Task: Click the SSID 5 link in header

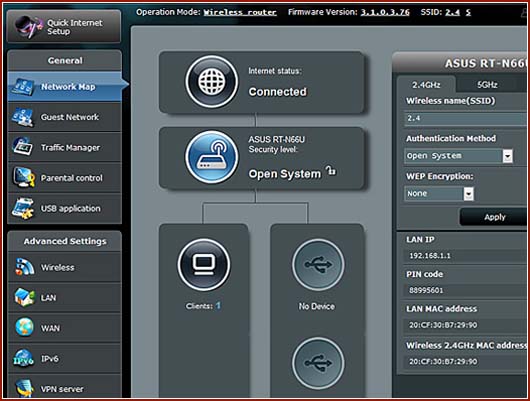Action: [468, 13]
